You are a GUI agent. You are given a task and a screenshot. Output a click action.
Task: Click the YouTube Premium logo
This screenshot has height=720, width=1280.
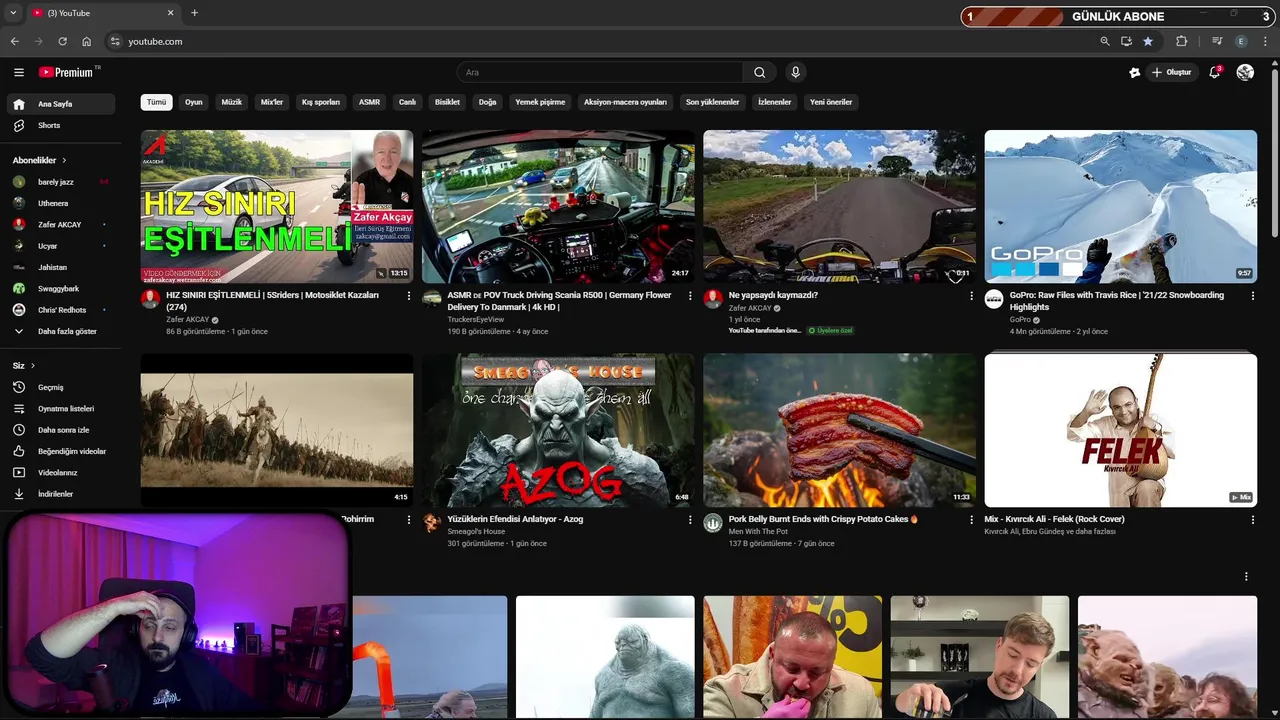(68, 72)
